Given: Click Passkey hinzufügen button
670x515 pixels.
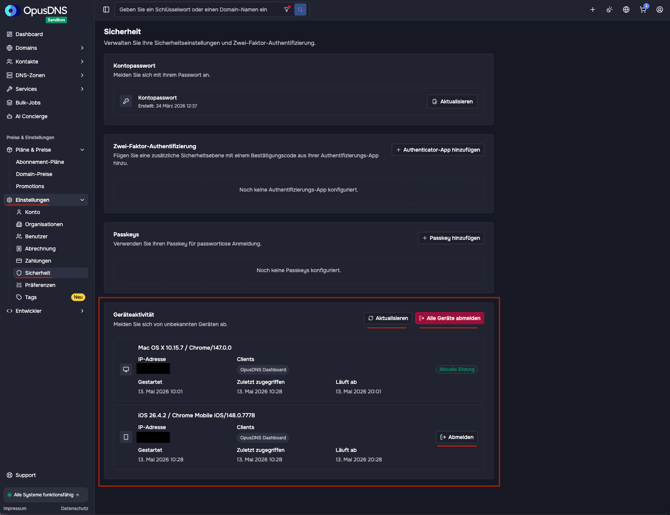Looking at the screenshot, I should pyautogui.click(x=451, y=238).
